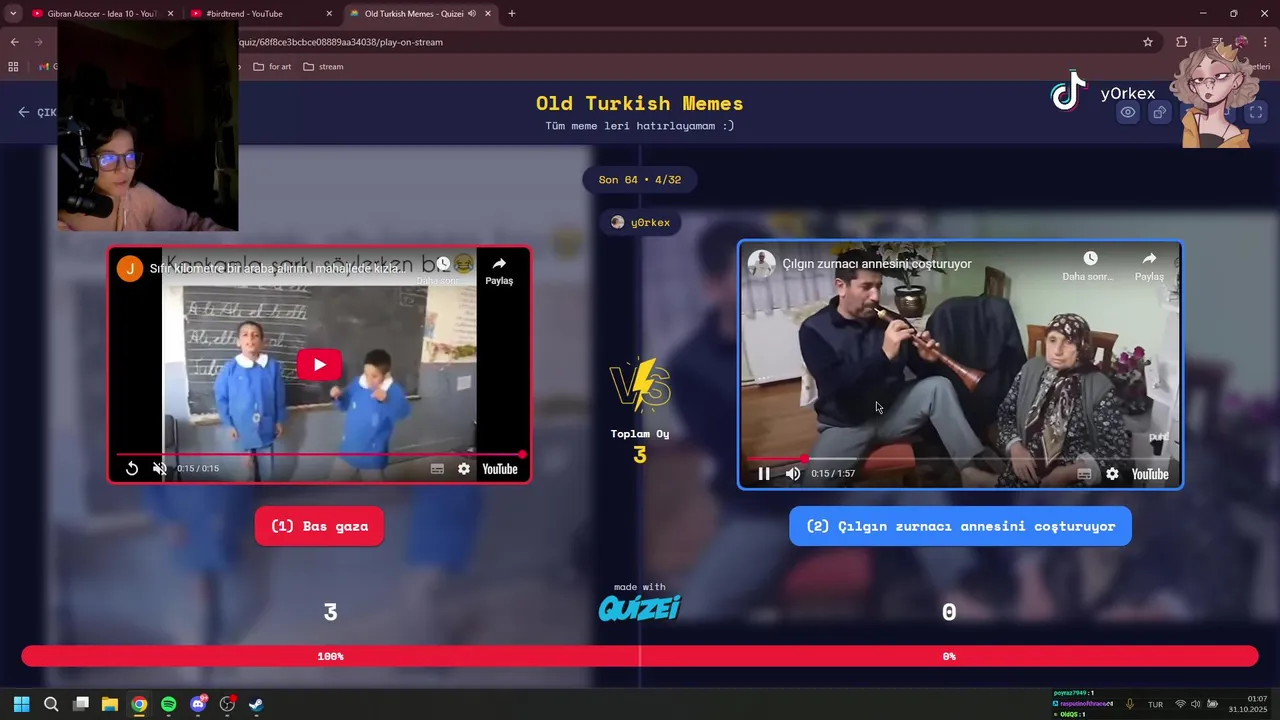Open the Wi-Fi network tray icon

point(1180,704)
